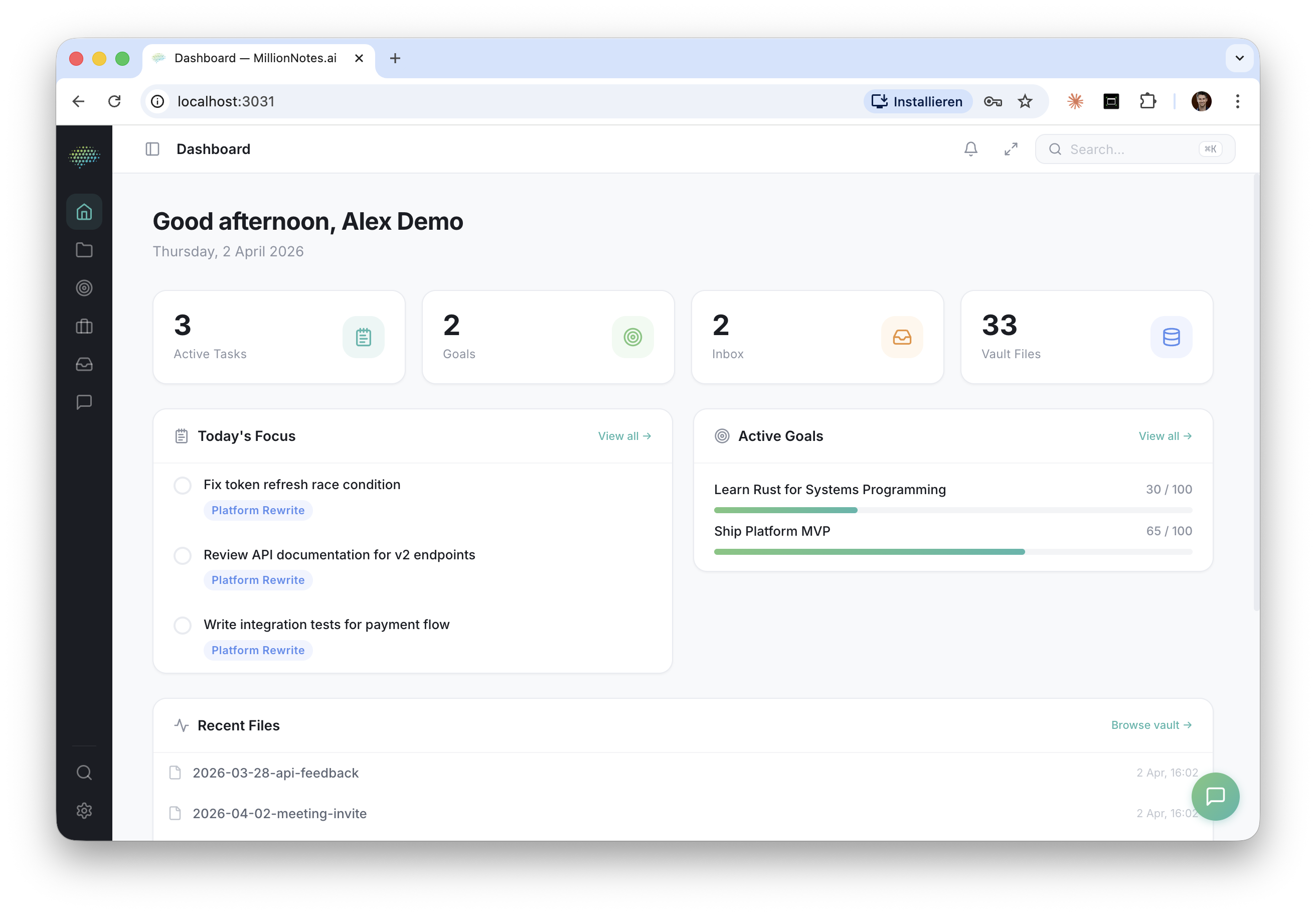Open the browser extensions puzzle menu
Viewport: 1316px width, 915px height.
pyautogui.click(x=1148, y=101)
